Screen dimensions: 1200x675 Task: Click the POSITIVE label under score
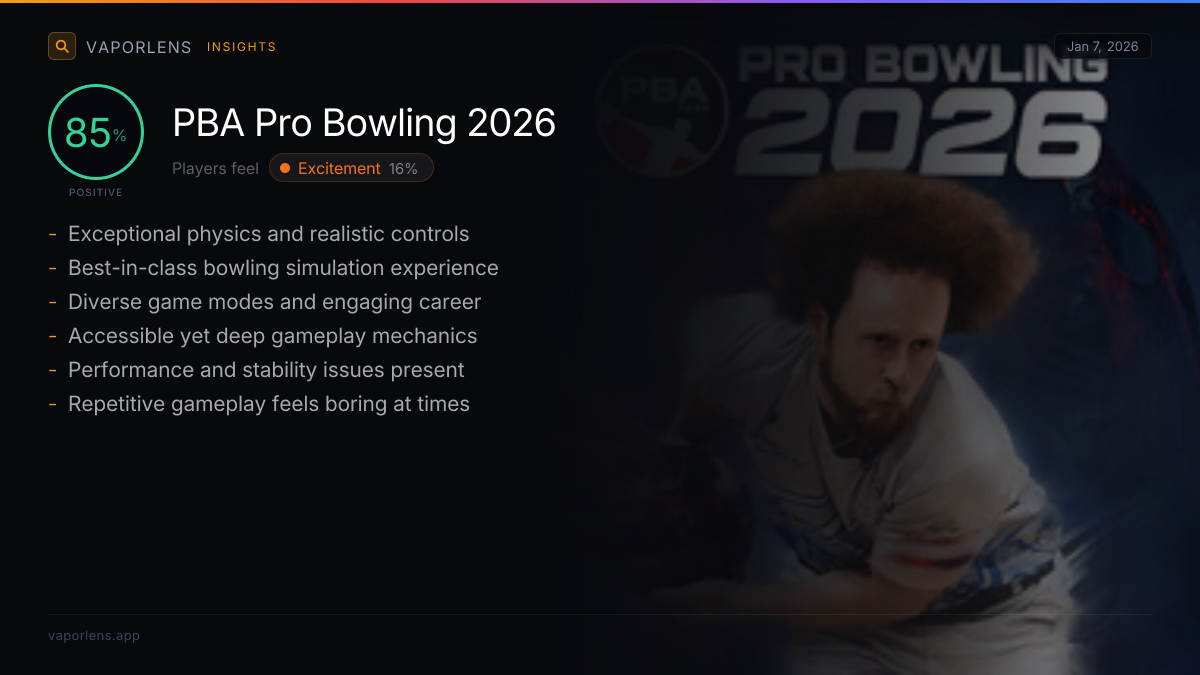pyautogui.click(x=96, y=192)
